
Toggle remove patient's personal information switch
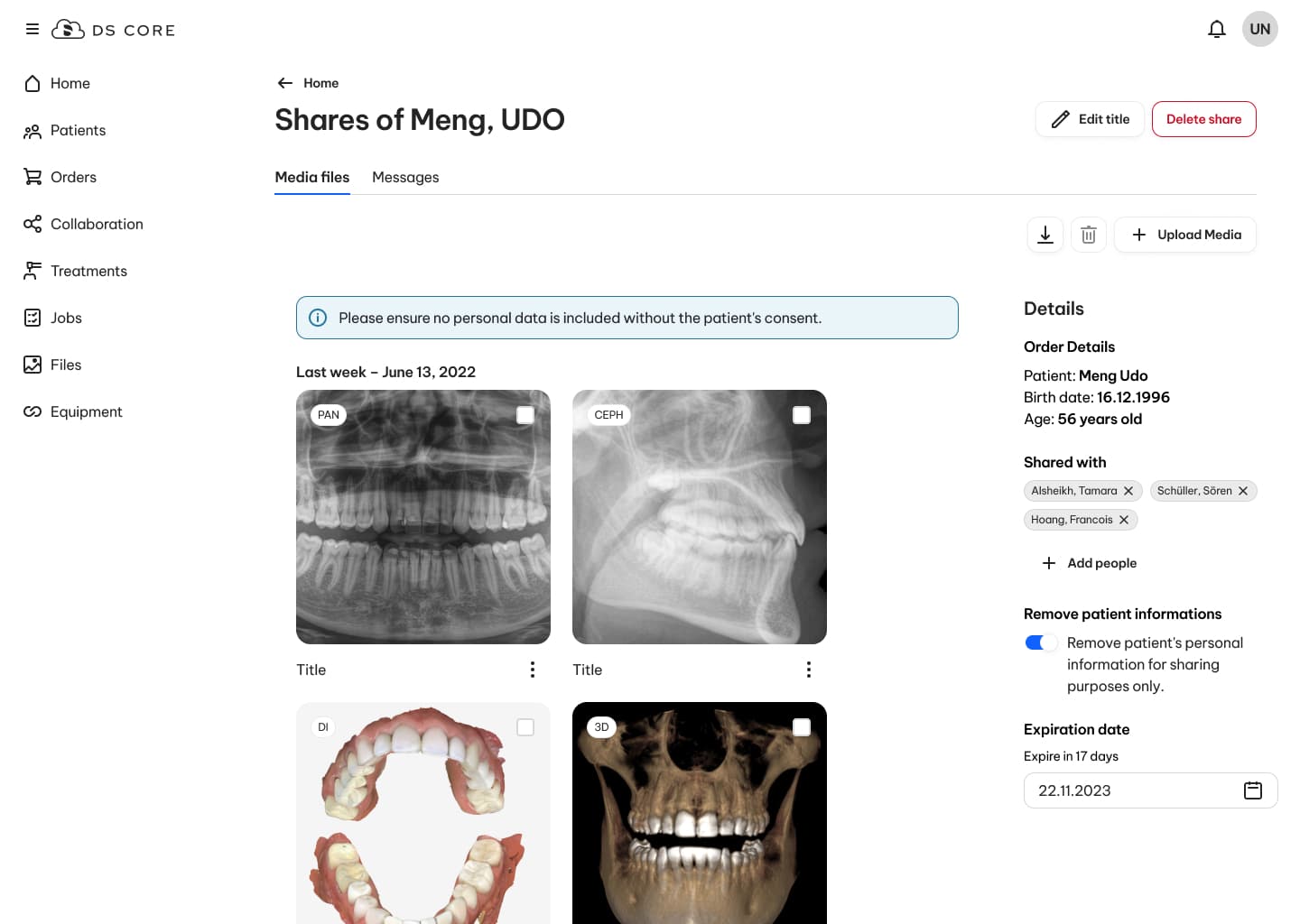(x=1041, y=642)
